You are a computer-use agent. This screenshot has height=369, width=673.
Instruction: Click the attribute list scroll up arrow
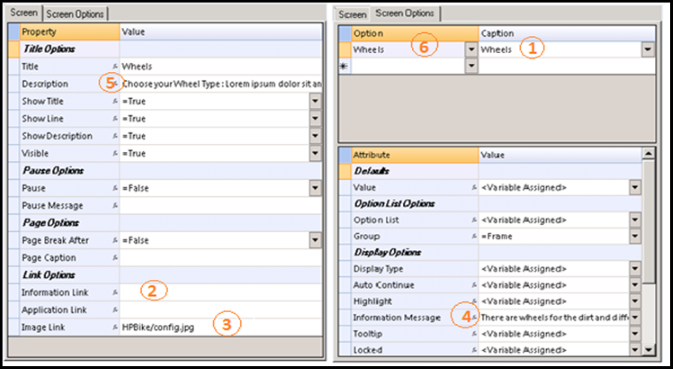pyautogui.click(x=649, y=153)
